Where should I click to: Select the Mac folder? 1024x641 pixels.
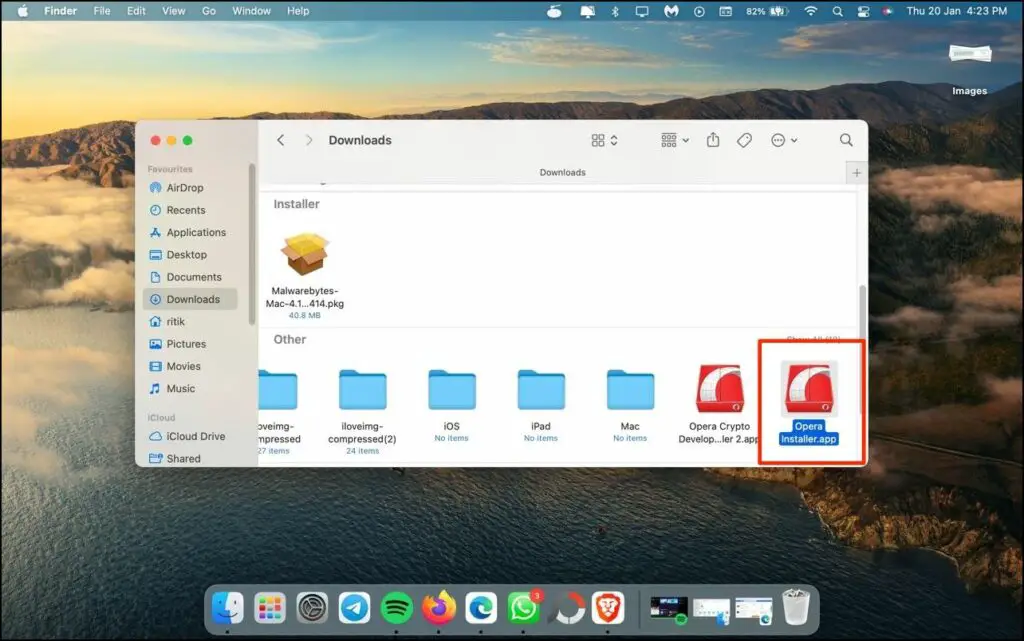630,406
